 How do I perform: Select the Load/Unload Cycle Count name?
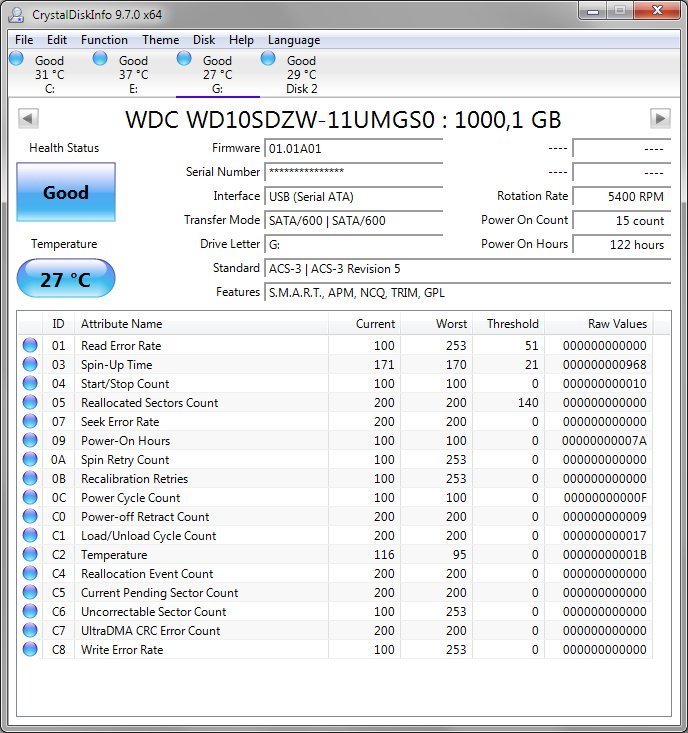149,536
